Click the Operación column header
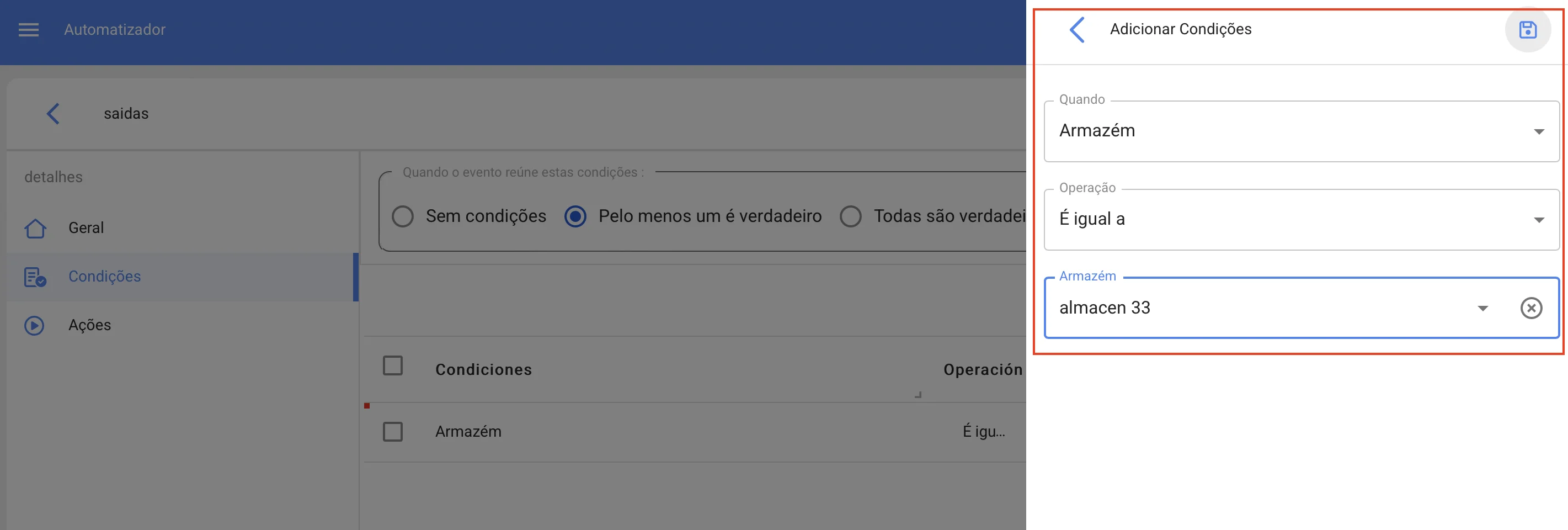1568x530 pixels. point(983,370)
